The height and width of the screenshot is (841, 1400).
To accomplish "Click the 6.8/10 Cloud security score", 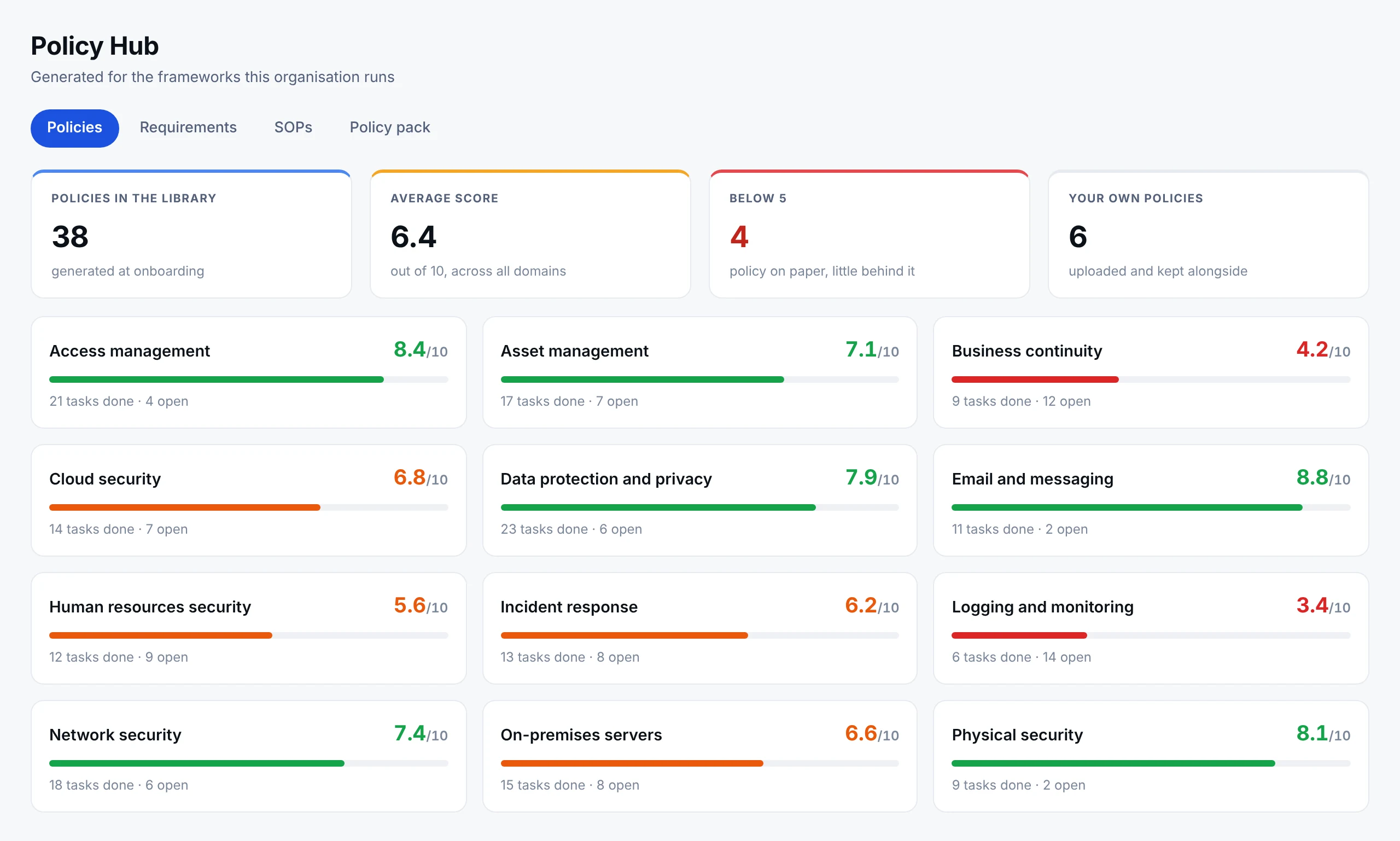I will tap(421, 478).
